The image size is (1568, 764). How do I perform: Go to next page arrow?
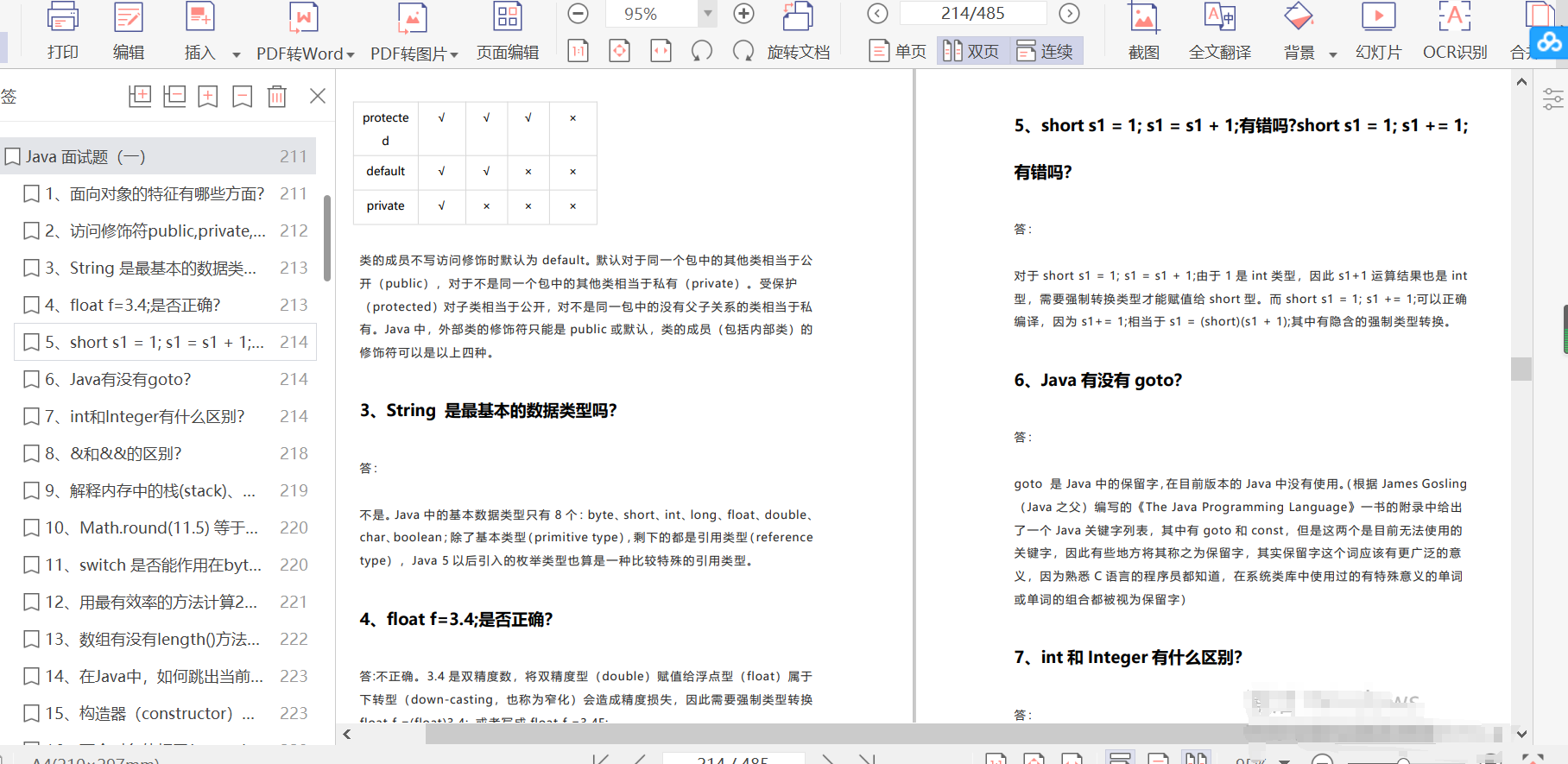(1069, 14)
